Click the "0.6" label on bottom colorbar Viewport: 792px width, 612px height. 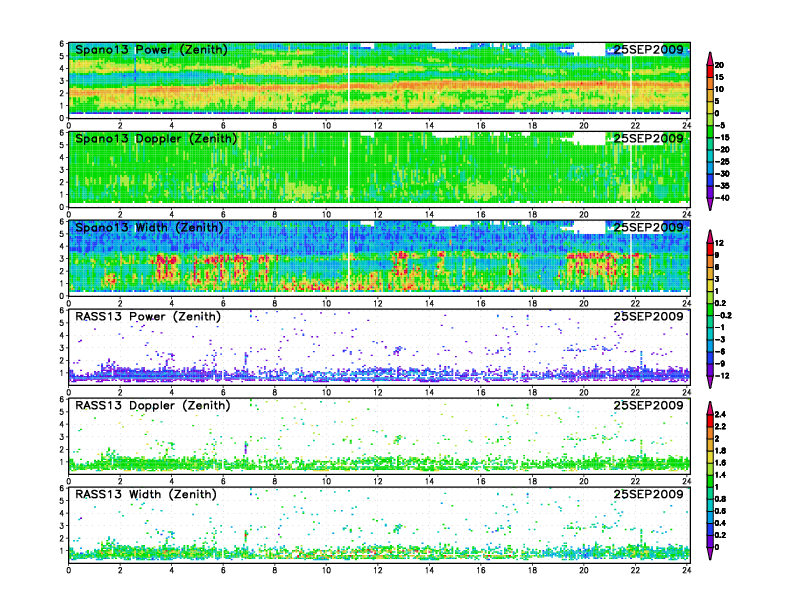tap(720, 511)
